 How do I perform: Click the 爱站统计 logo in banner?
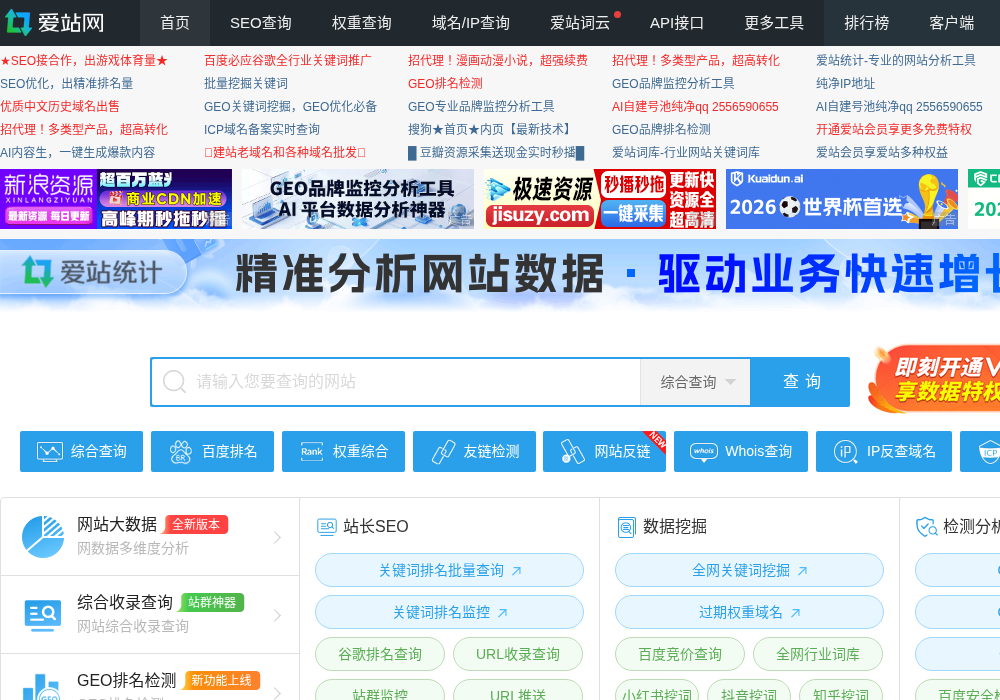point(92,272)
